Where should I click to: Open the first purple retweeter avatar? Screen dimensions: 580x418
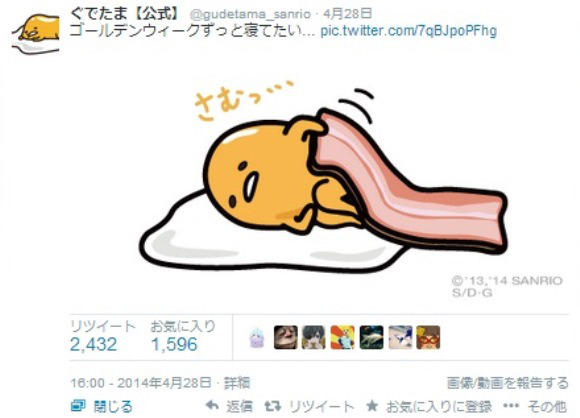click(257, 337)
